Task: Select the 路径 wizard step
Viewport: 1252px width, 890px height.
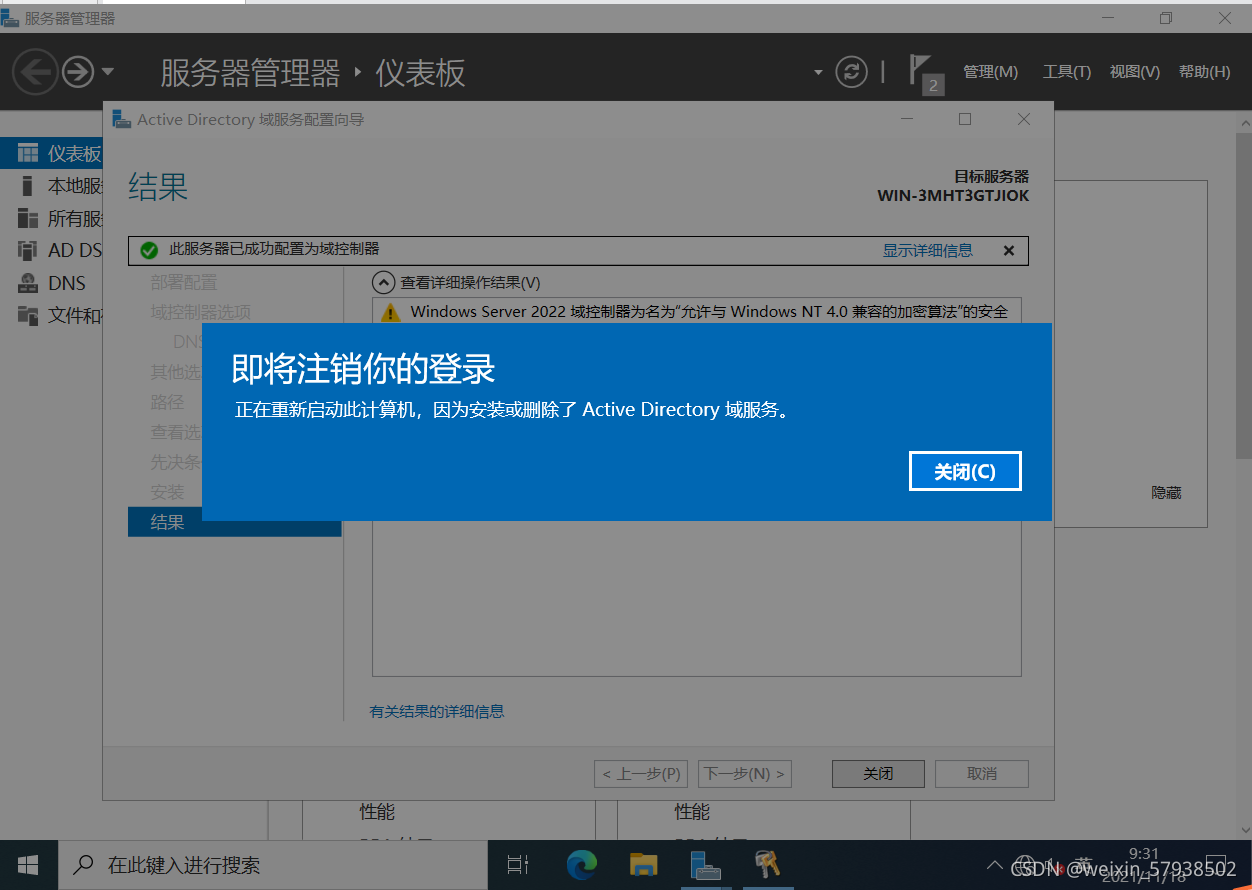Action: (x=167, y=402)
